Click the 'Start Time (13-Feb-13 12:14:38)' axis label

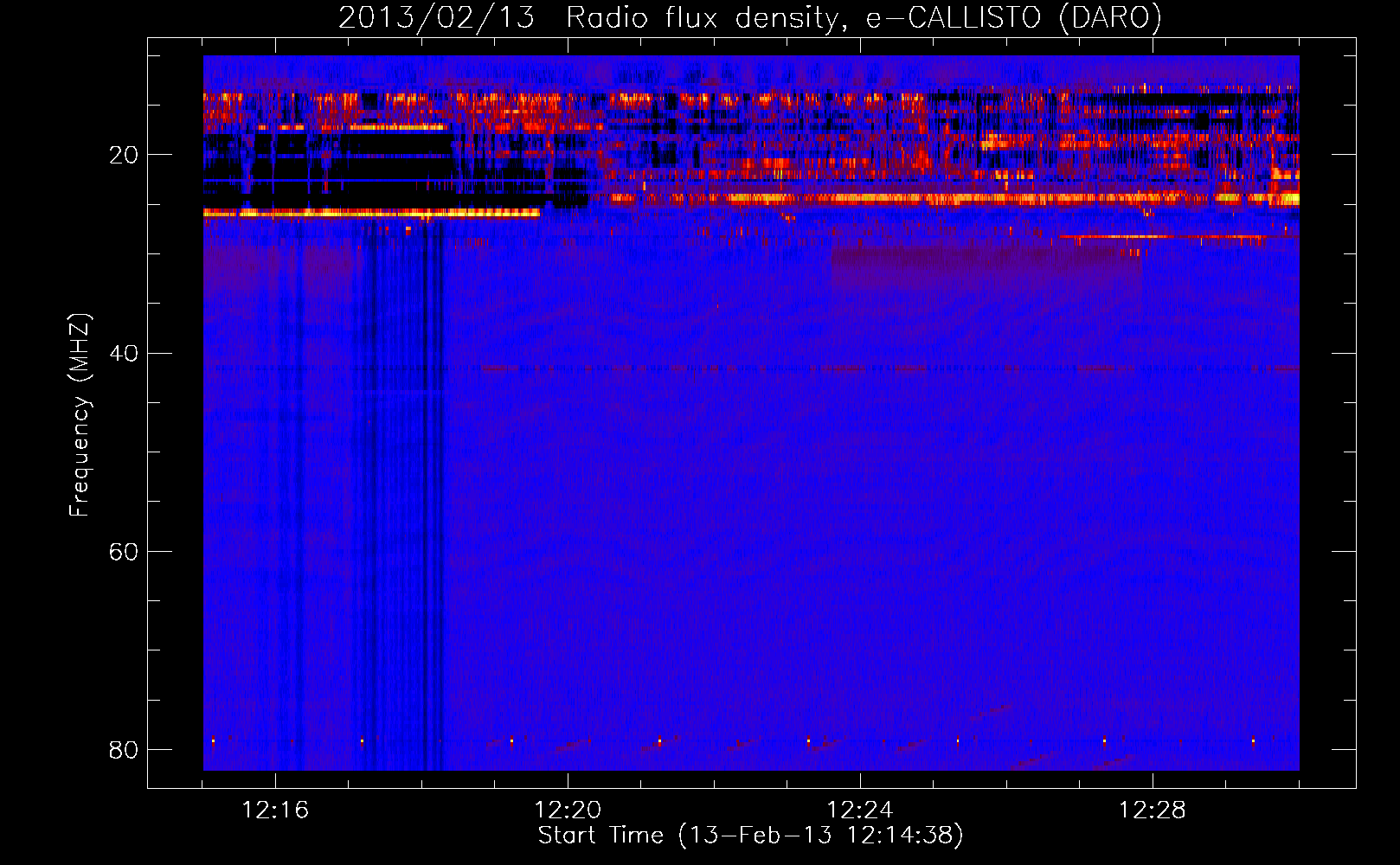tap(750, 836)
